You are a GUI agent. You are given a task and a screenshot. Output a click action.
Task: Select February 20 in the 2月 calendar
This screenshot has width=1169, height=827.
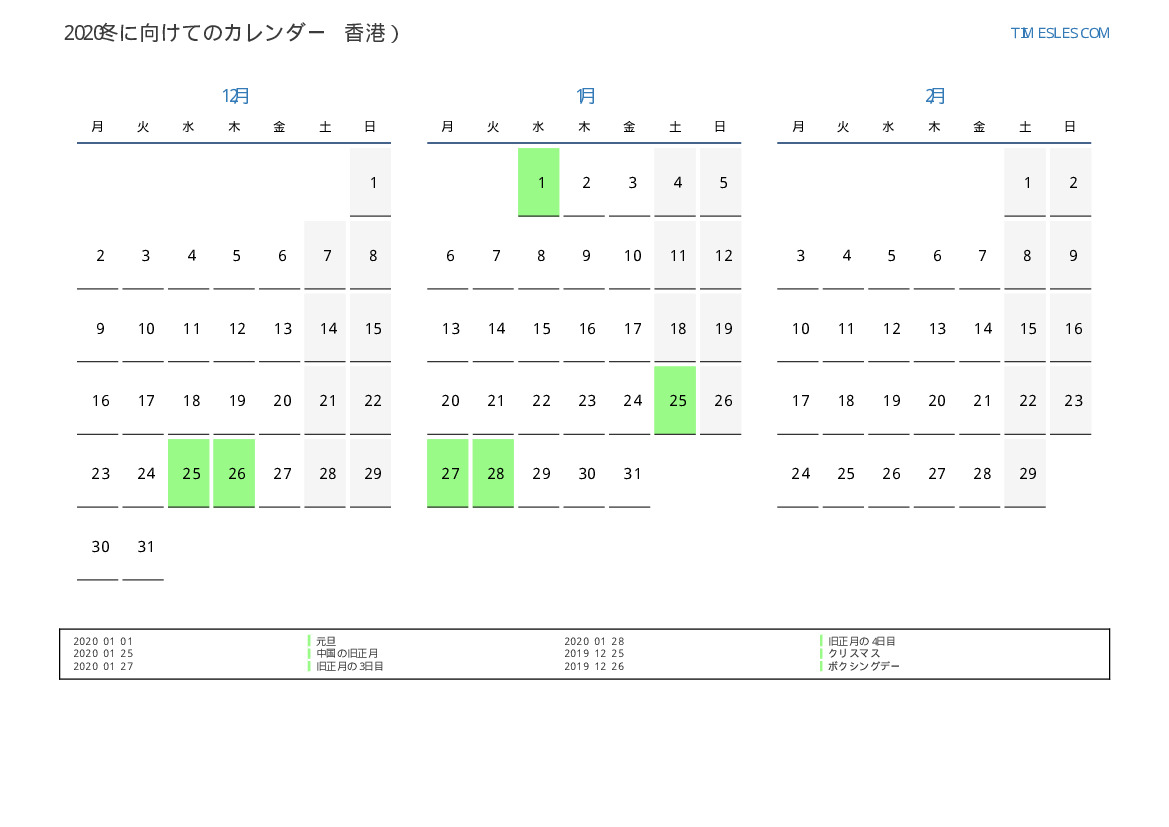click(x=934, y=401)
